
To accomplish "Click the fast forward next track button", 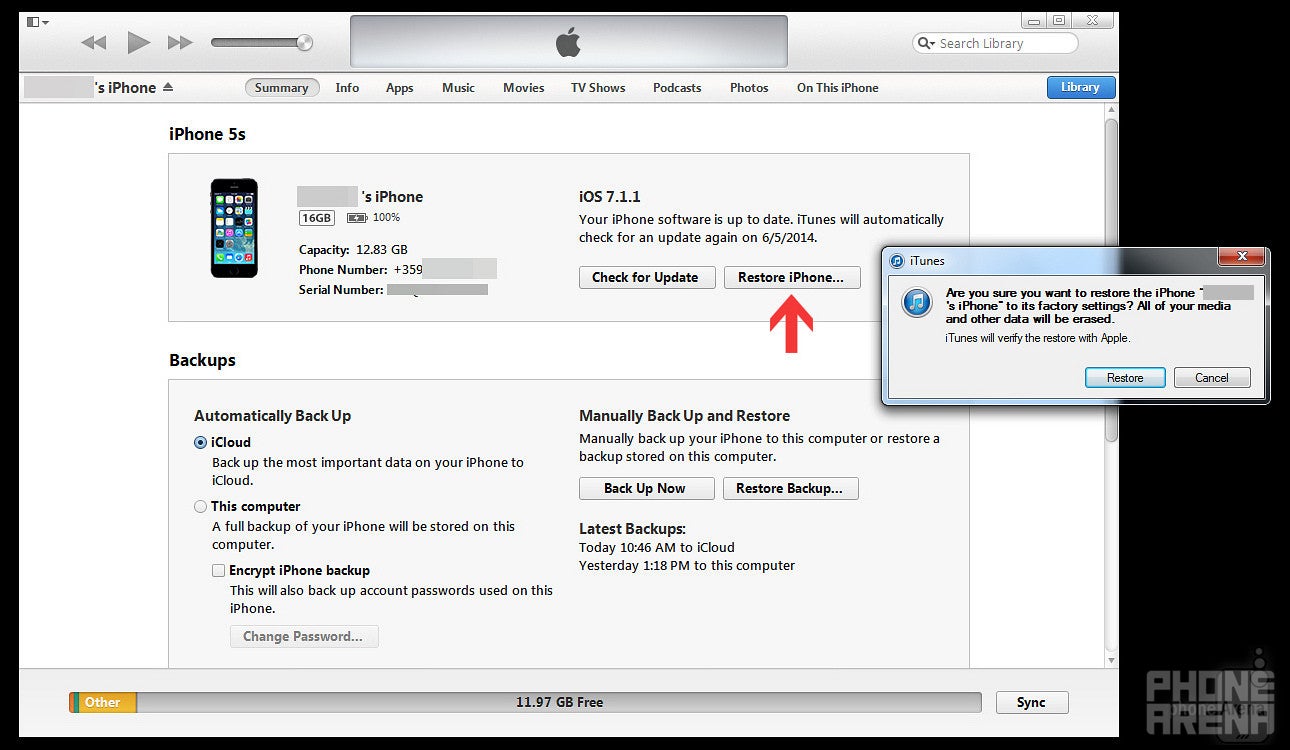I will pyautogui.click(x=180, y=42).
